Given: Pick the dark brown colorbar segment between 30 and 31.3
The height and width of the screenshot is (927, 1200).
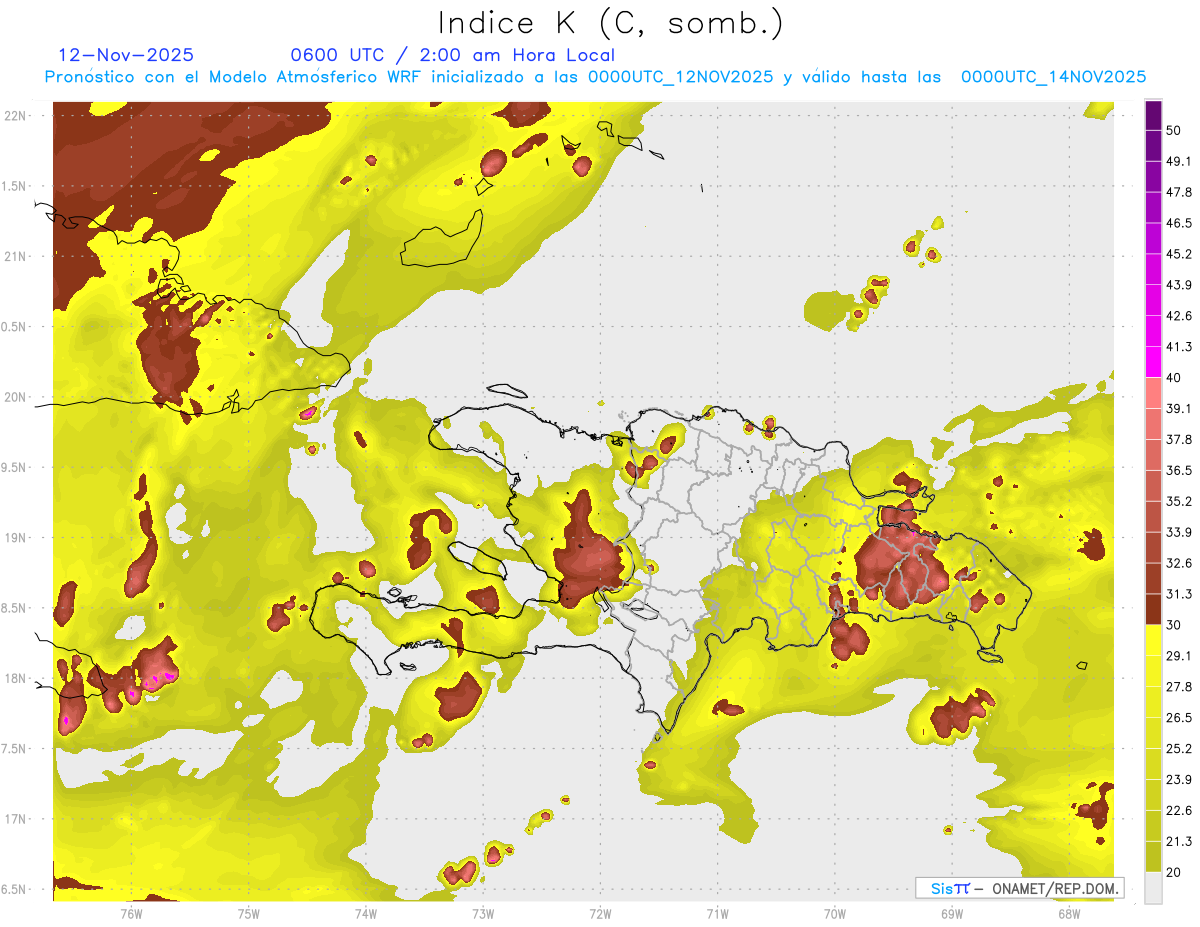Looking at the screenshot, I should pyautogui.click(x=1153, y=609).
